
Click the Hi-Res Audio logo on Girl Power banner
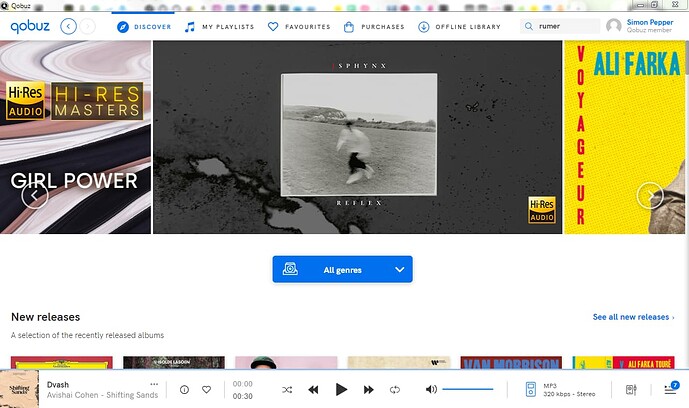pyautogui.click(x=25, y=101)
